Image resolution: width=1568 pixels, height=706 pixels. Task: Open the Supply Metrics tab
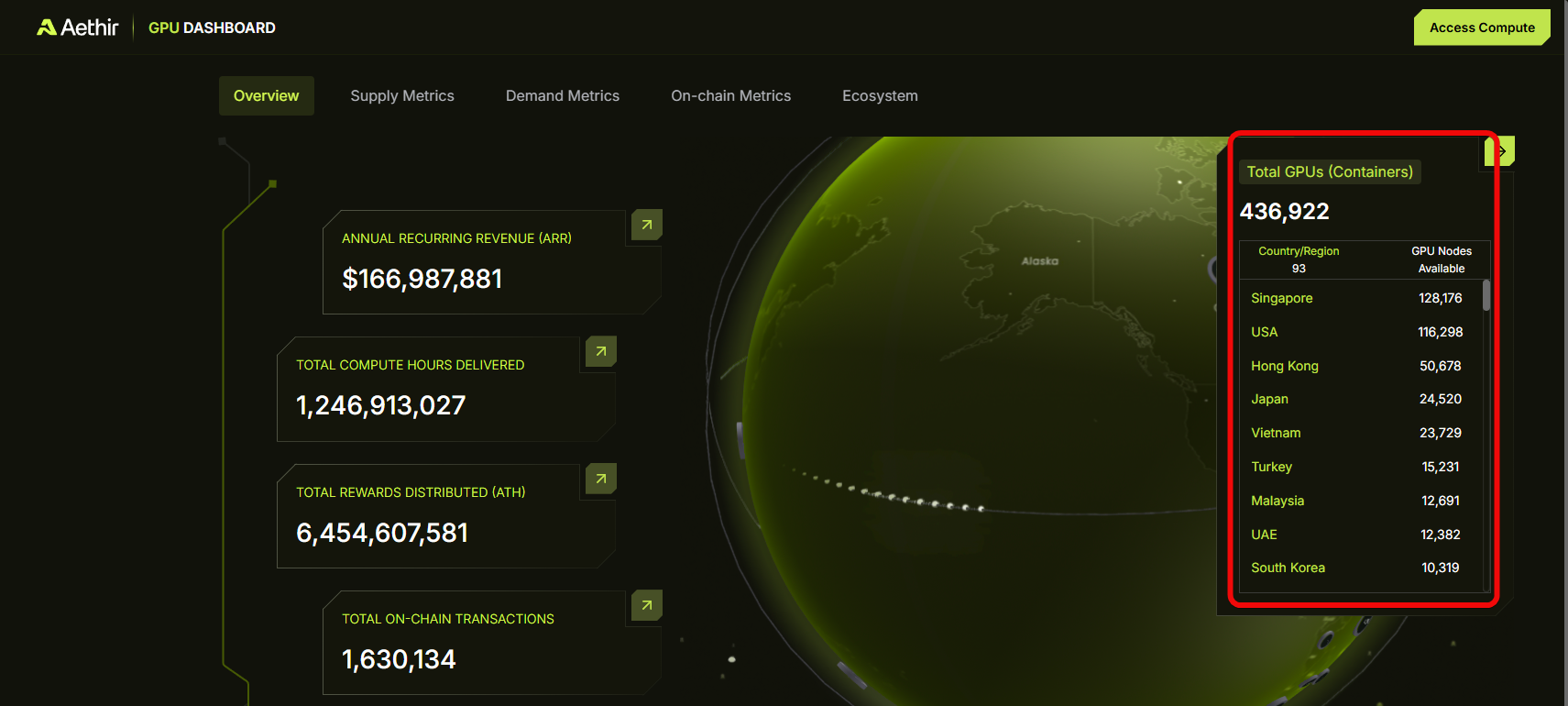[402, 96]
